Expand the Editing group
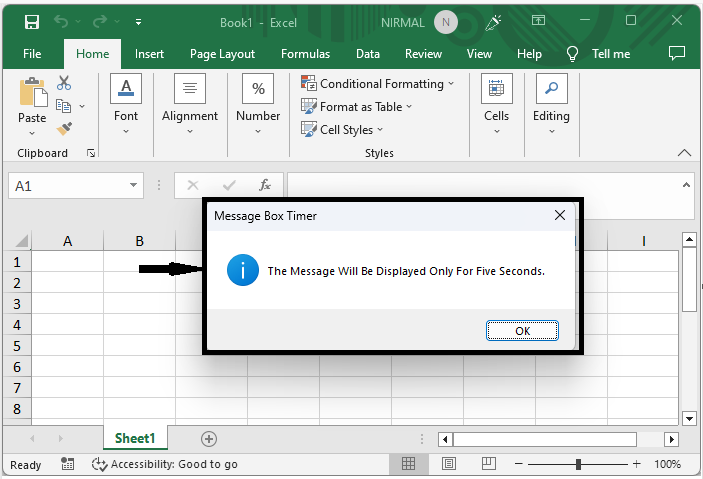The image size is (703, 479). (551, 105)
